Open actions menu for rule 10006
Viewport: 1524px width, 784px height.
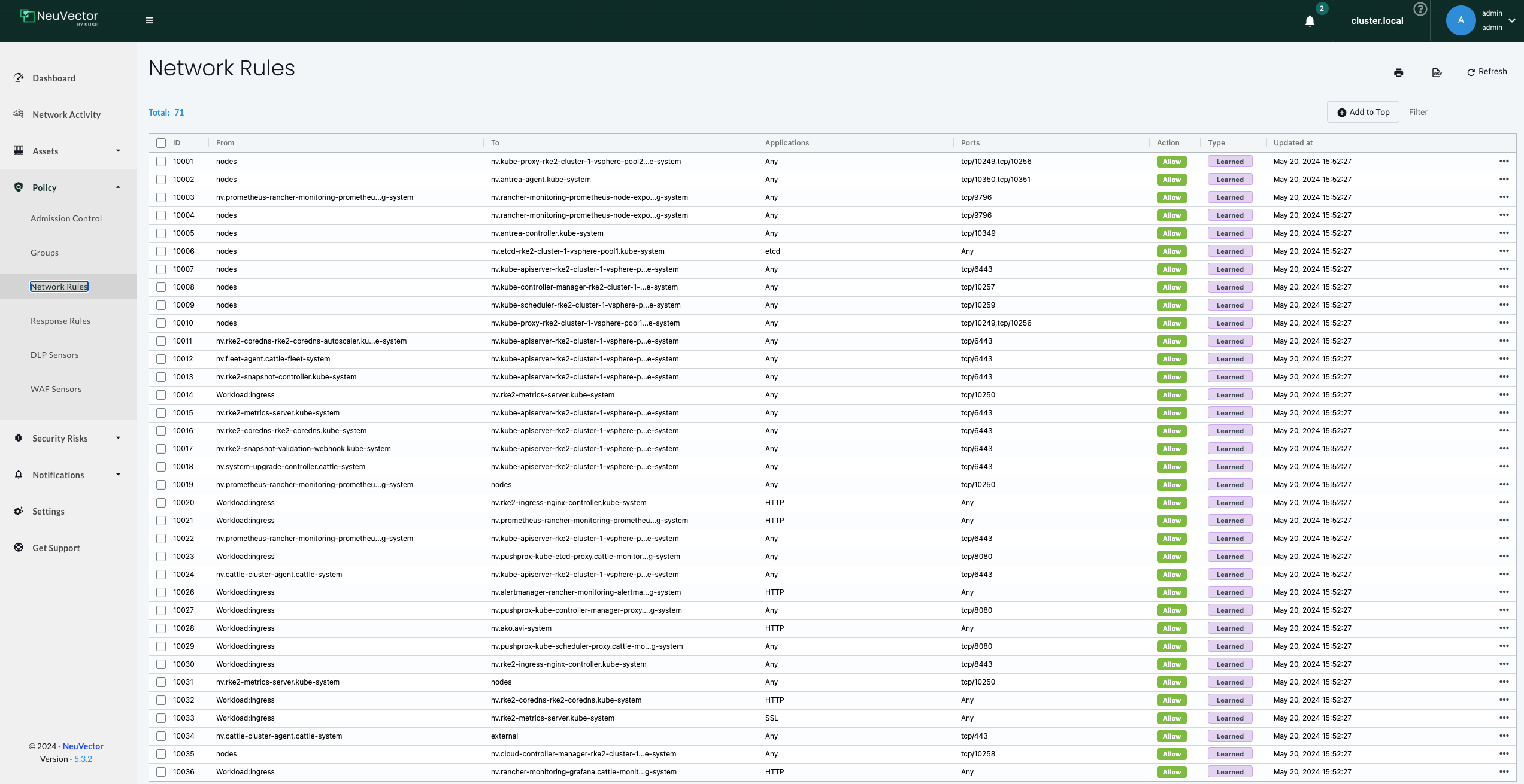1504,251
